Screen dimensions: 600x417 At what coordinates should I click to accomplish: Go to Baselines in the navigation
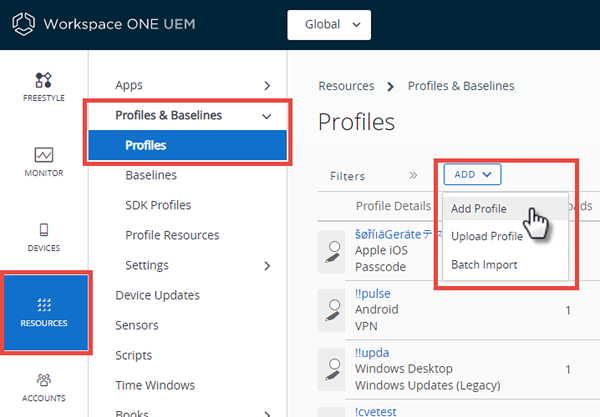[151, 175]
